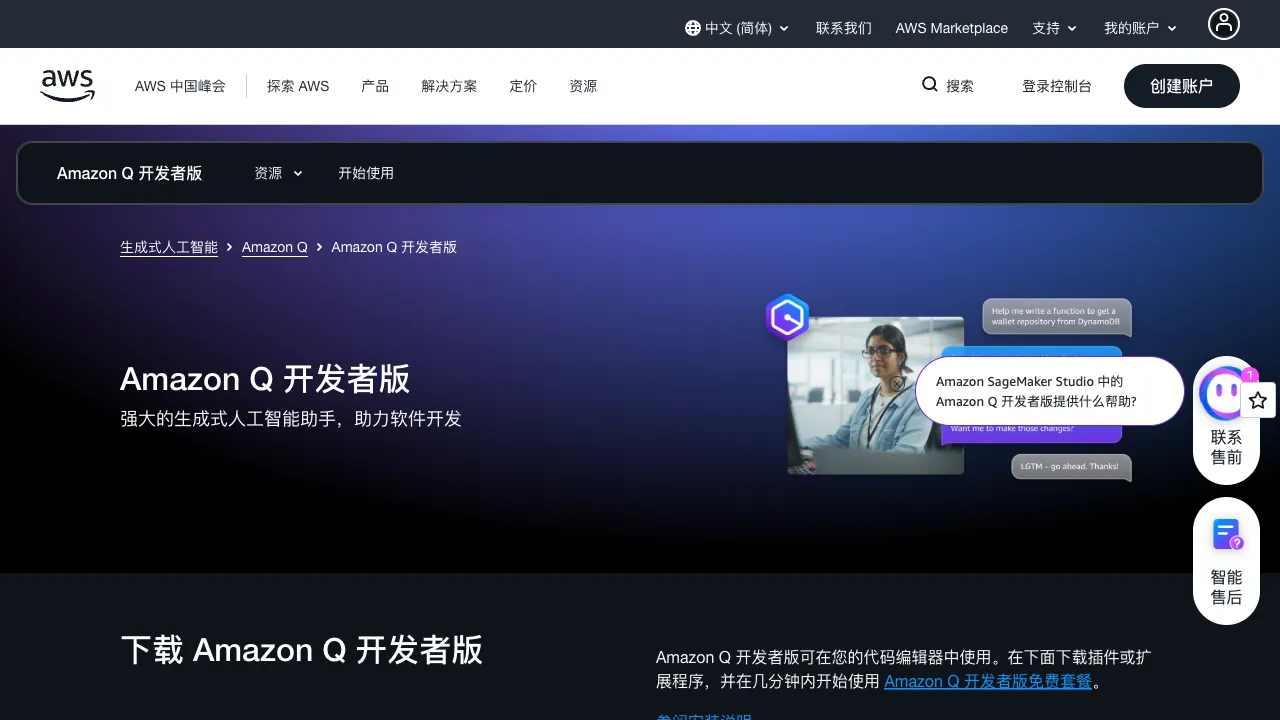Screen dimensions: 1280x720
Task: Expand the 我的账户 dropdown
Action: (1141, 28)
